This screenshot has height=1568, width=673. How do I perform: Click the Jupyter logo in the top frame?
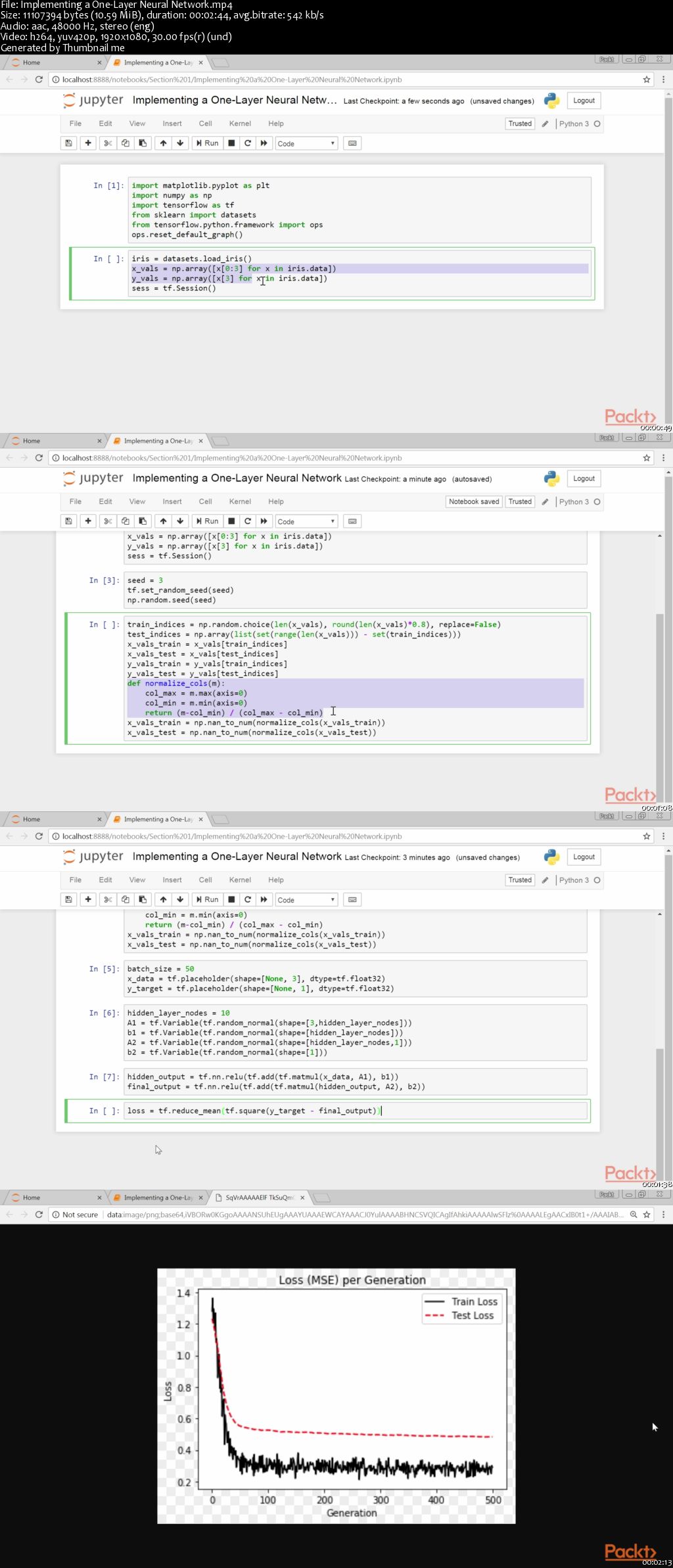(x=93, y=100)
